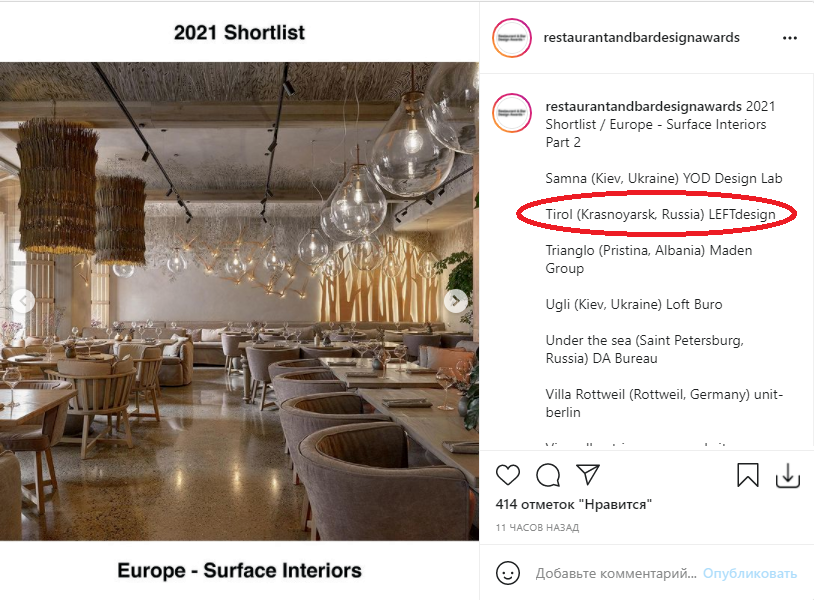This screenshot has height=600, width=814.
Task: Open the emoji picker smiley icon
Action: click(x=508, y=573)
